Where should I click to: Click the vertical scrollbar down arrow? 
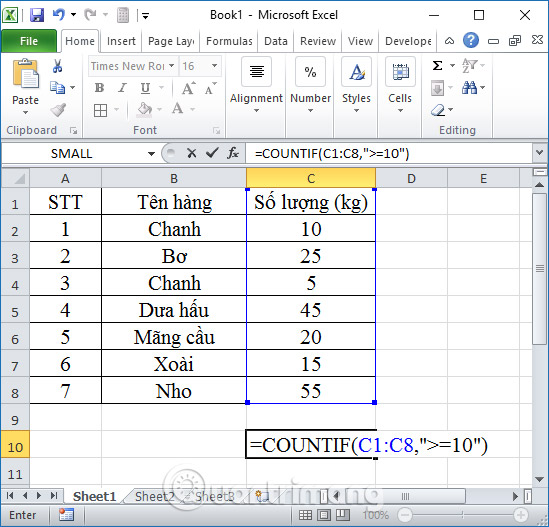click(x=539, y=479)
